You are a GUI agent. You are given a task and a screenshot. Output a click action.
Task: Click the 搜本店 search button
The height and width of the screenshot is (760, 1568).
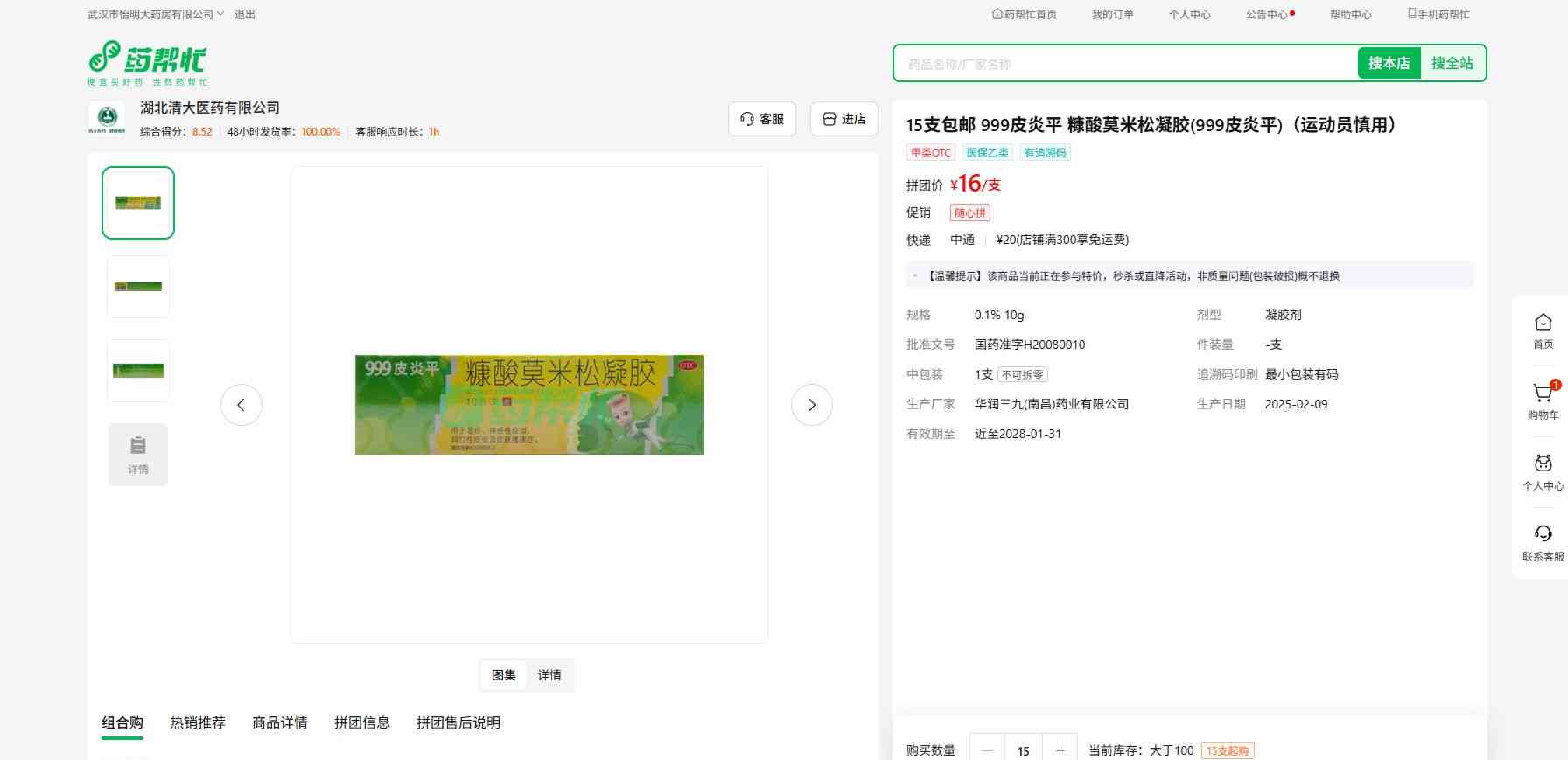coord(1389,63)
